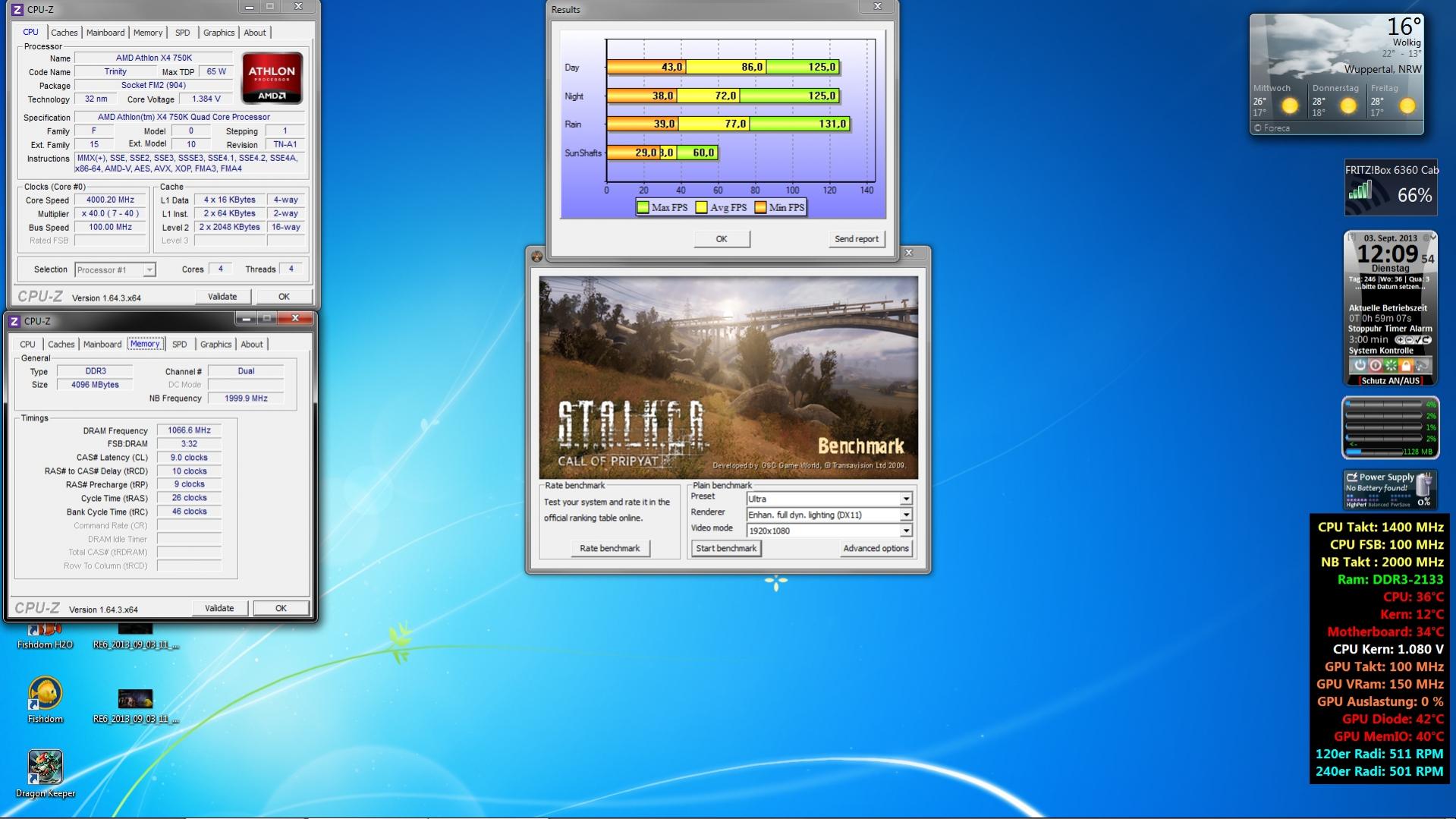Click OK in the Results window

point(722,239)
